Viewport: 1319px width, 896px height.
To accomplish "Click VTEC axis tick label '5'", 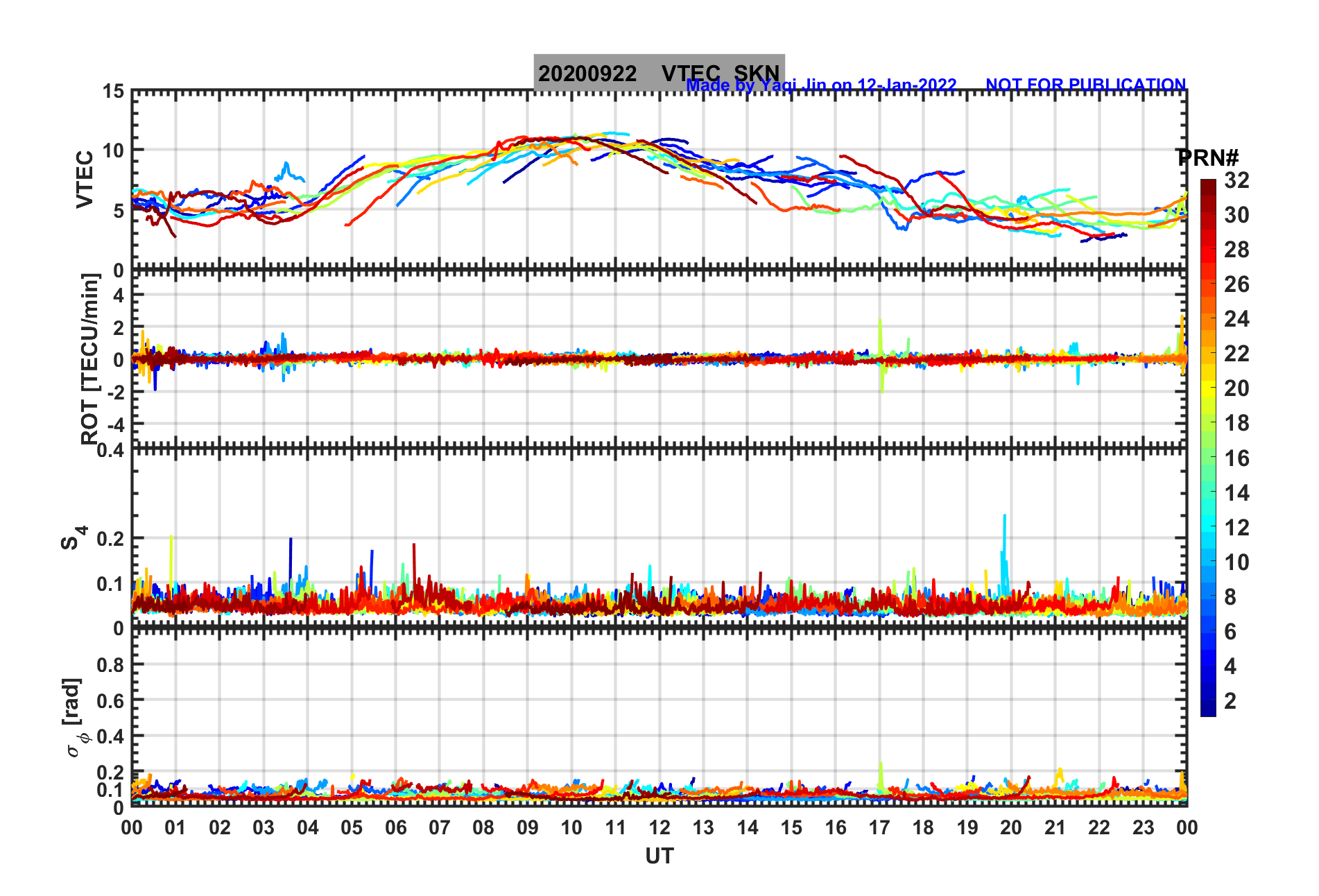I will point(119,211).
